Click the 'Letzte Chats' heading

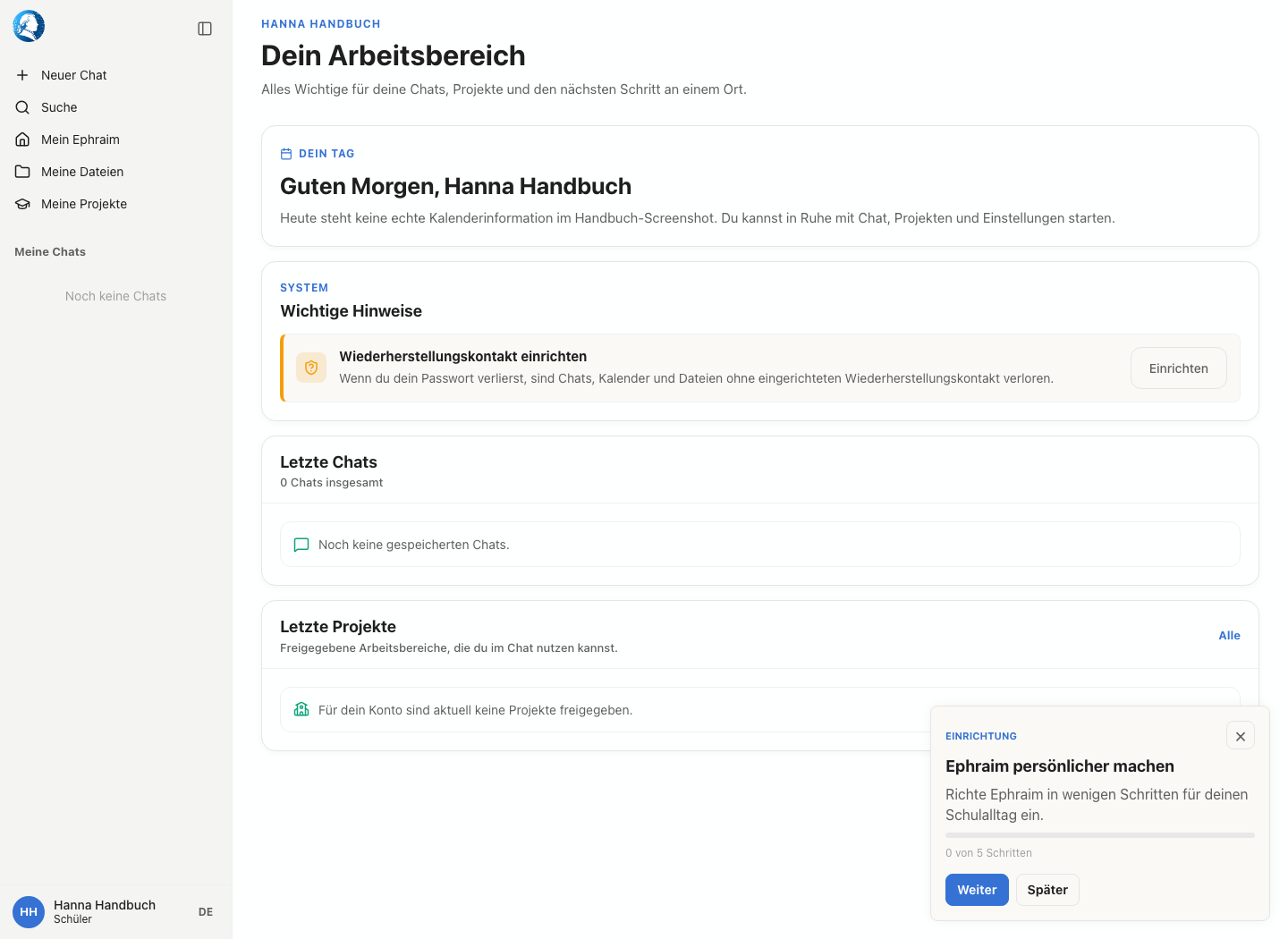pos(328,462)
